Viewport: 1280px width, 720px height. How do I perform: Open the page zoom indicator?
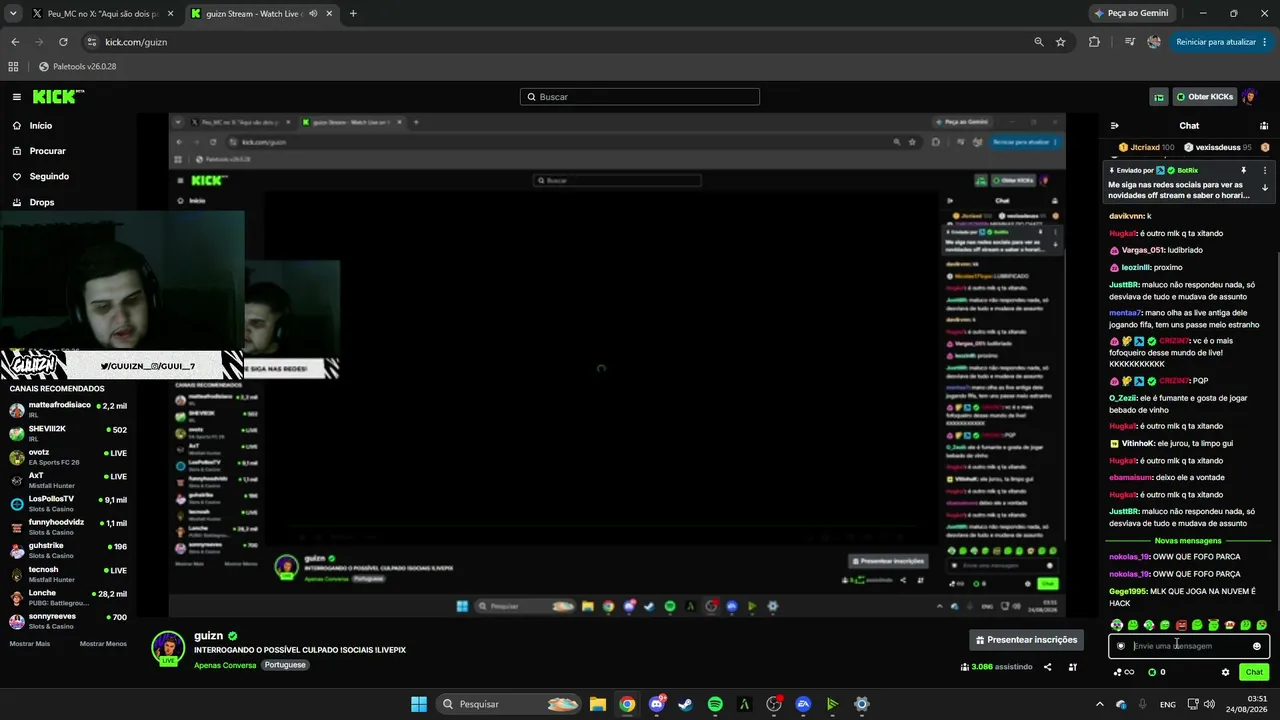pyautogui.click(x=1039, y=42)
